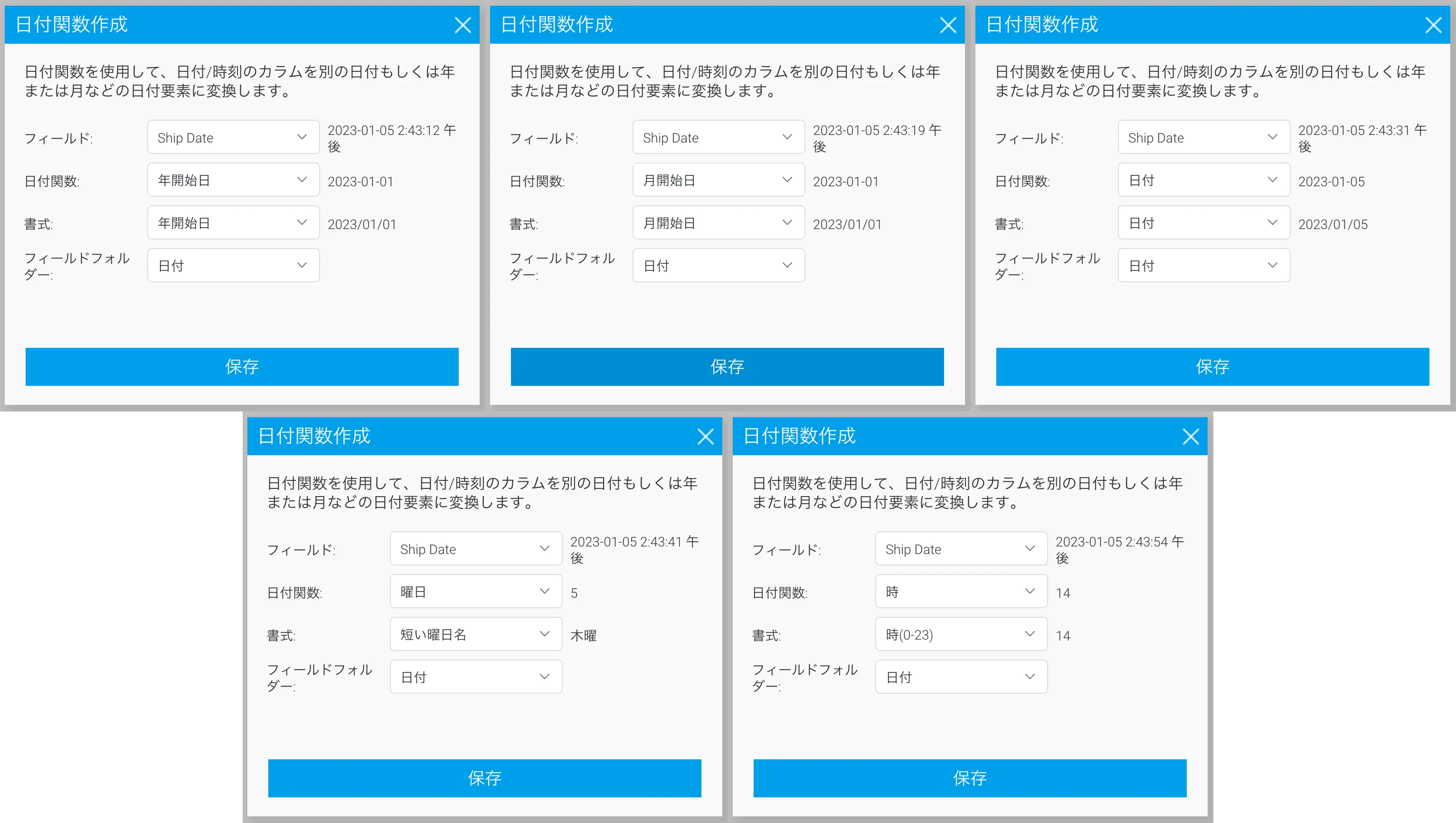This screenshot has width=1456, height=823.
Task: Open Ship Date field dropdown in 2:43:12 dialog
Action: [233, 137]
